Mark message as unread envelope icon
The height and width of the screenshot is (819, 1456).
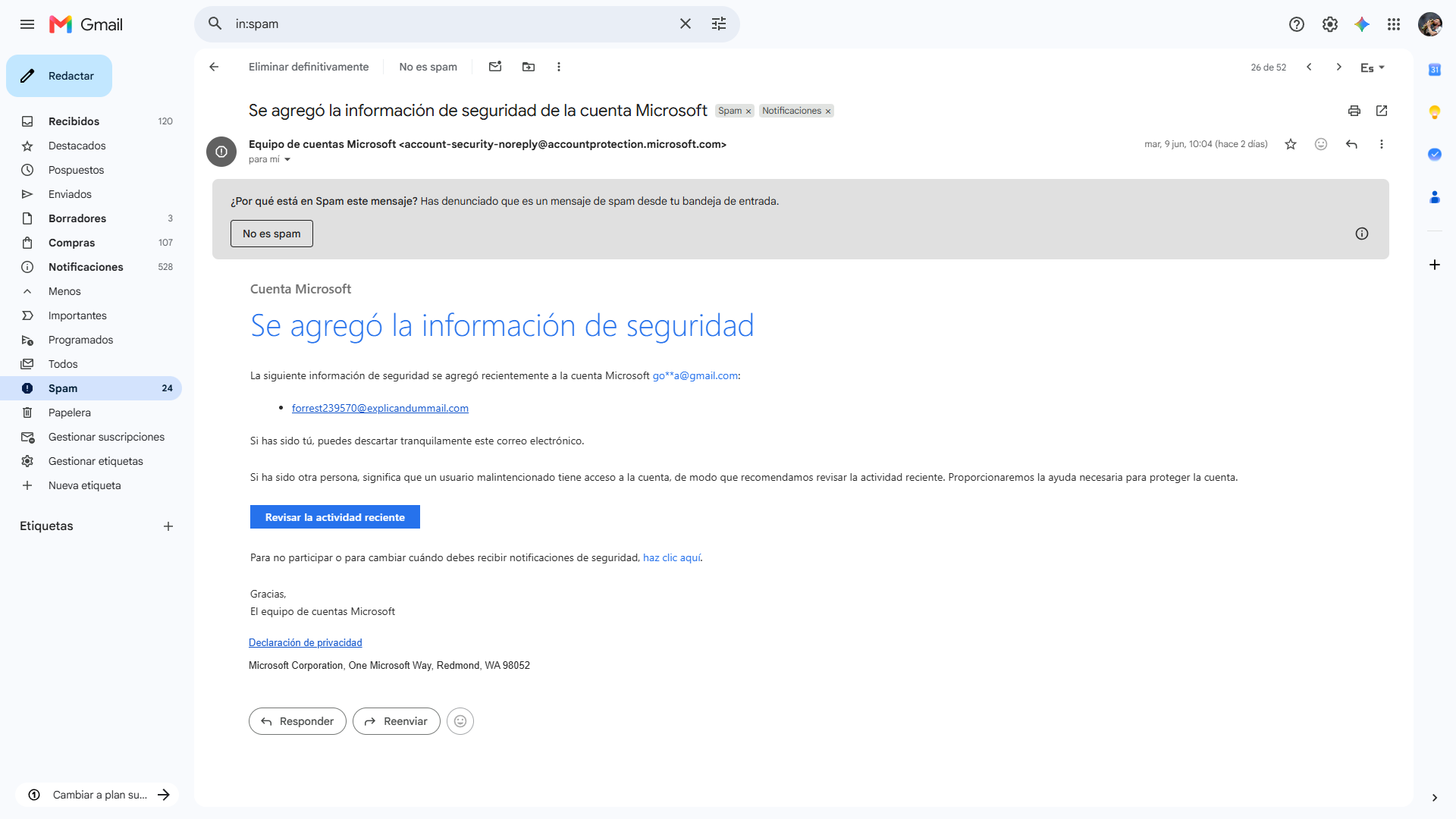click(495, 67)
